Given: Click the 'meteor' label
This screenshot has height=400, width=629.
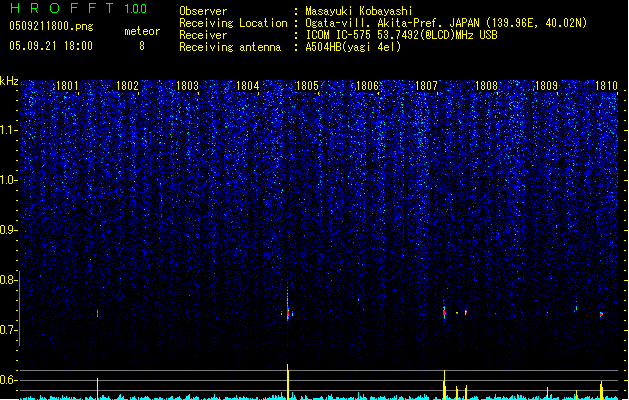Looking at the screenshot, I should tap(142, 31).
